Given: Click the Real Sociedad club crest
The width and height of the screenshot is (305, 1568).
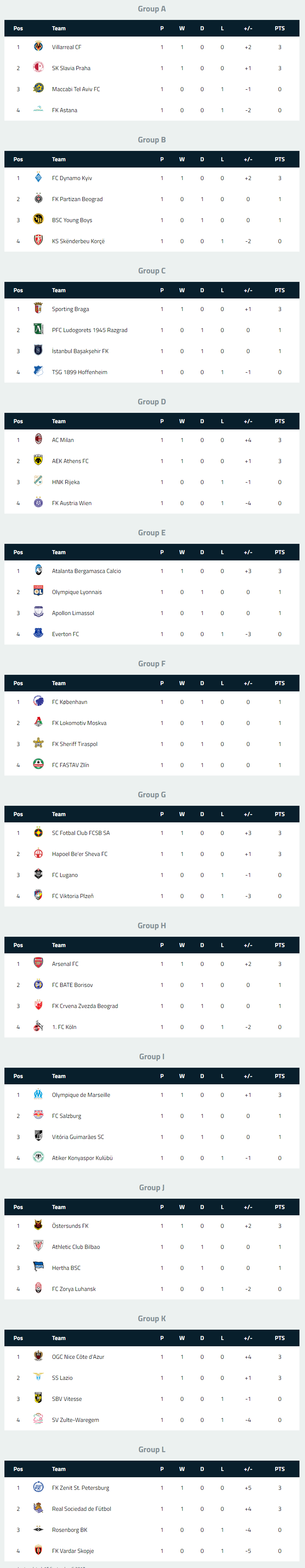Looking at the screenshot, I should point(38,1508).
